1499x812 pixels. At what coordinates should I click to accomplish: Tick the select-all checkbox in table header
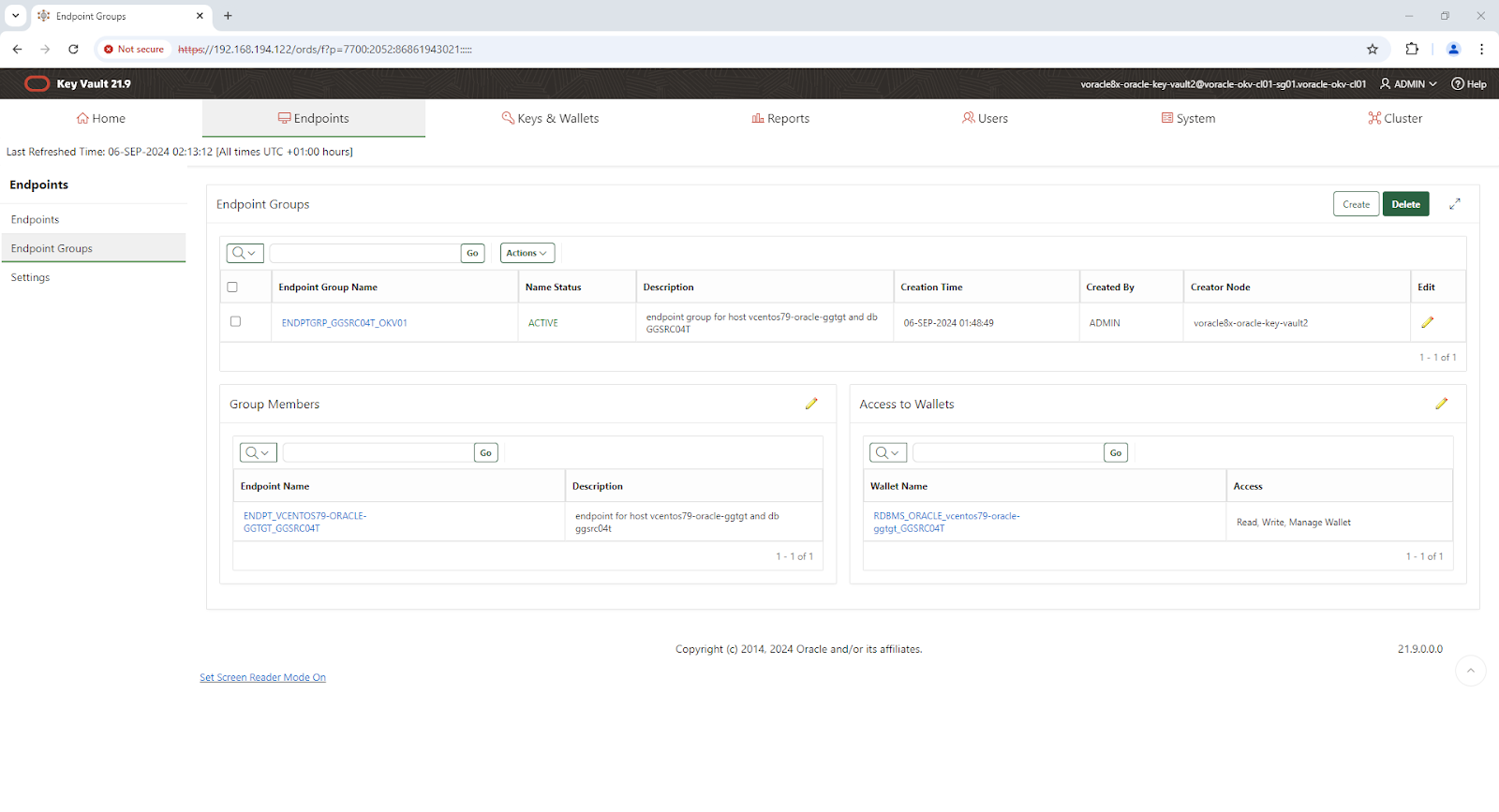[232, 287]
